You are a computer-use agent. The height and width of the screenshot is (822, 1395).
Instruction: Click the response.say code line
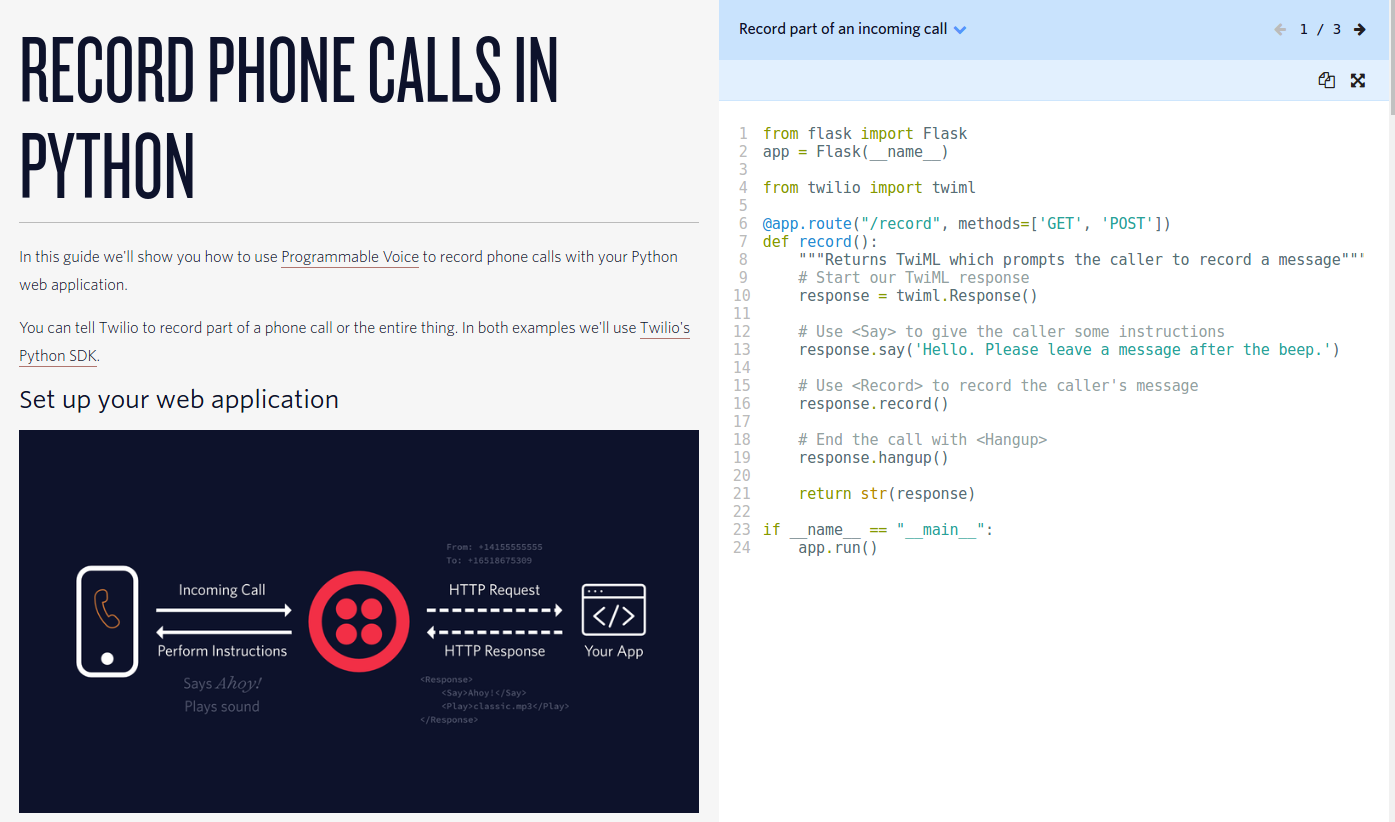tap(1069, 350)
